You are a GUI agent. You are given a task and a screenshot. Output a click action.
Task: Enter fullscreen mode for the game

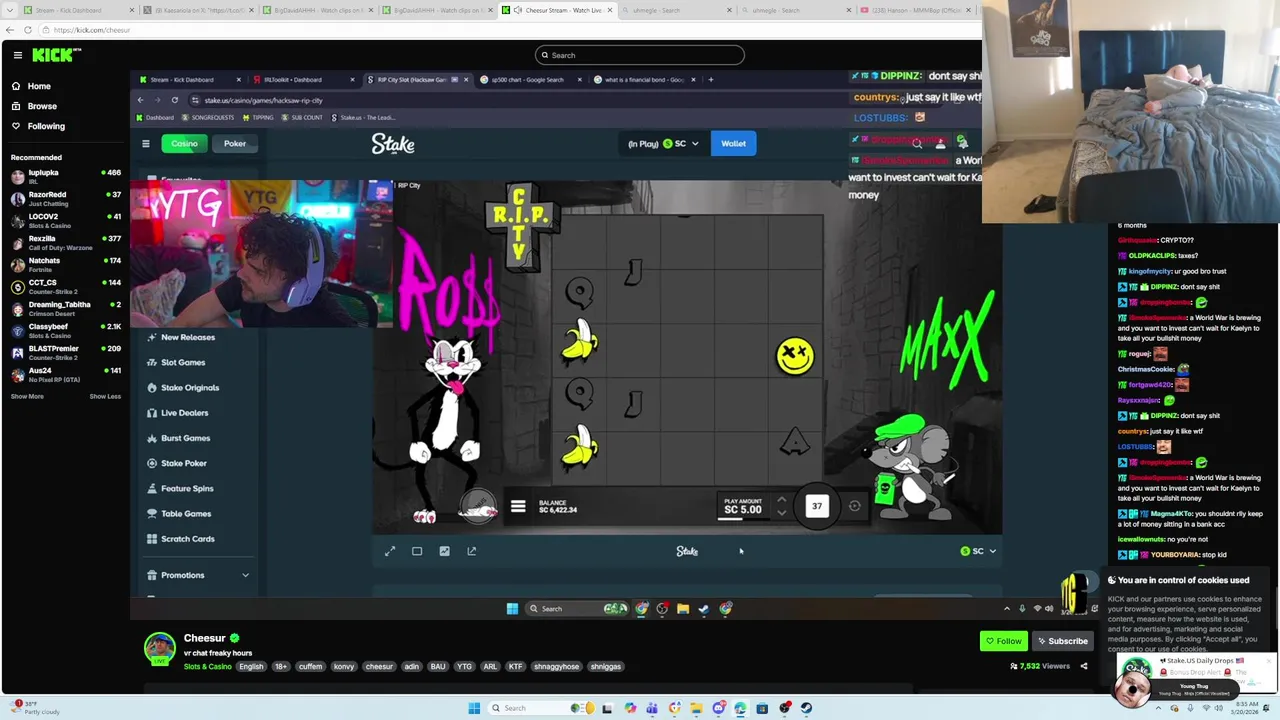click(390, 551)
